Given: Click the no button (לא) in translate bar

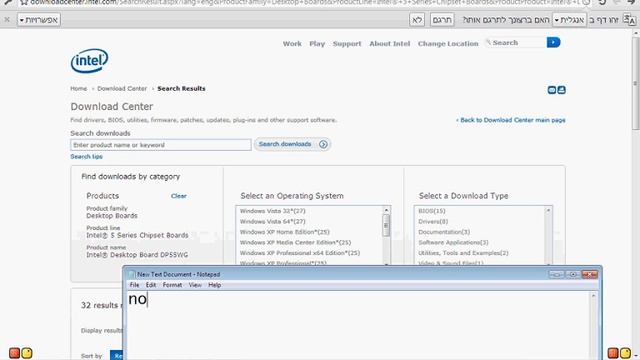Looking at the screenshot, I should 417,20.
